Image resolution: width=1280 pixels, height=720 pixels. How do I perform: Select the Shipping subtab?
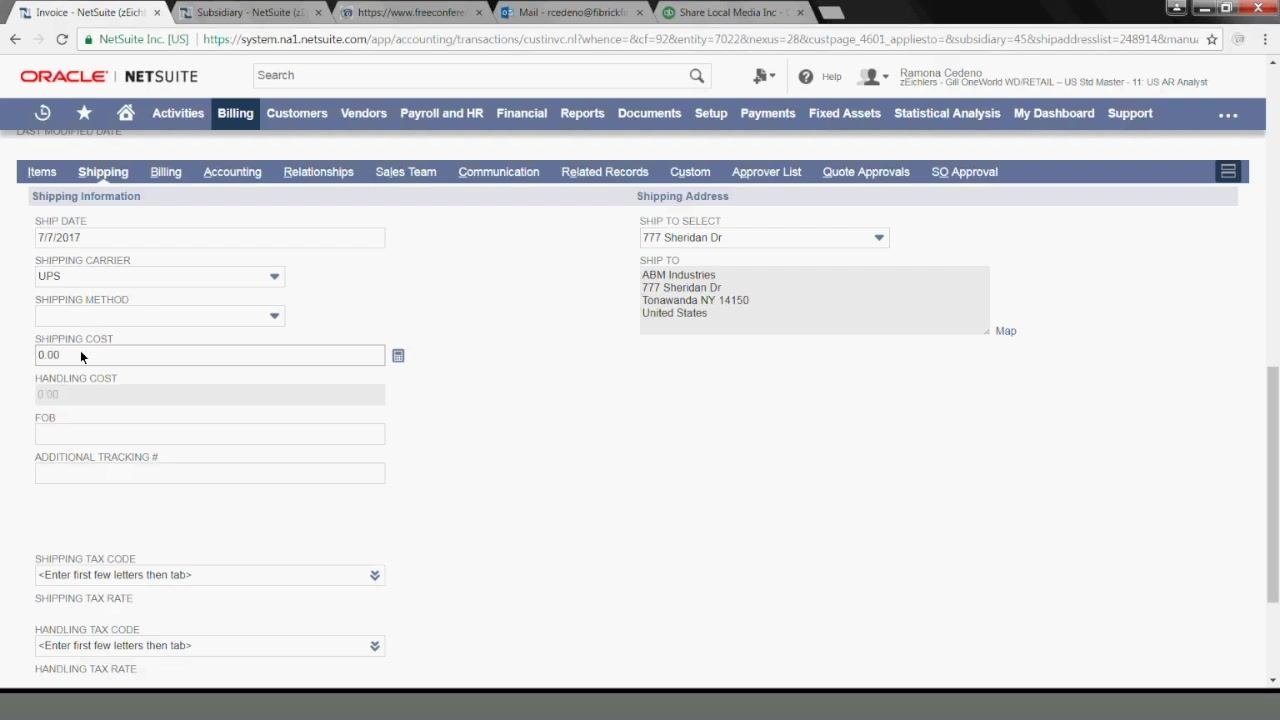tap(103, 172)
